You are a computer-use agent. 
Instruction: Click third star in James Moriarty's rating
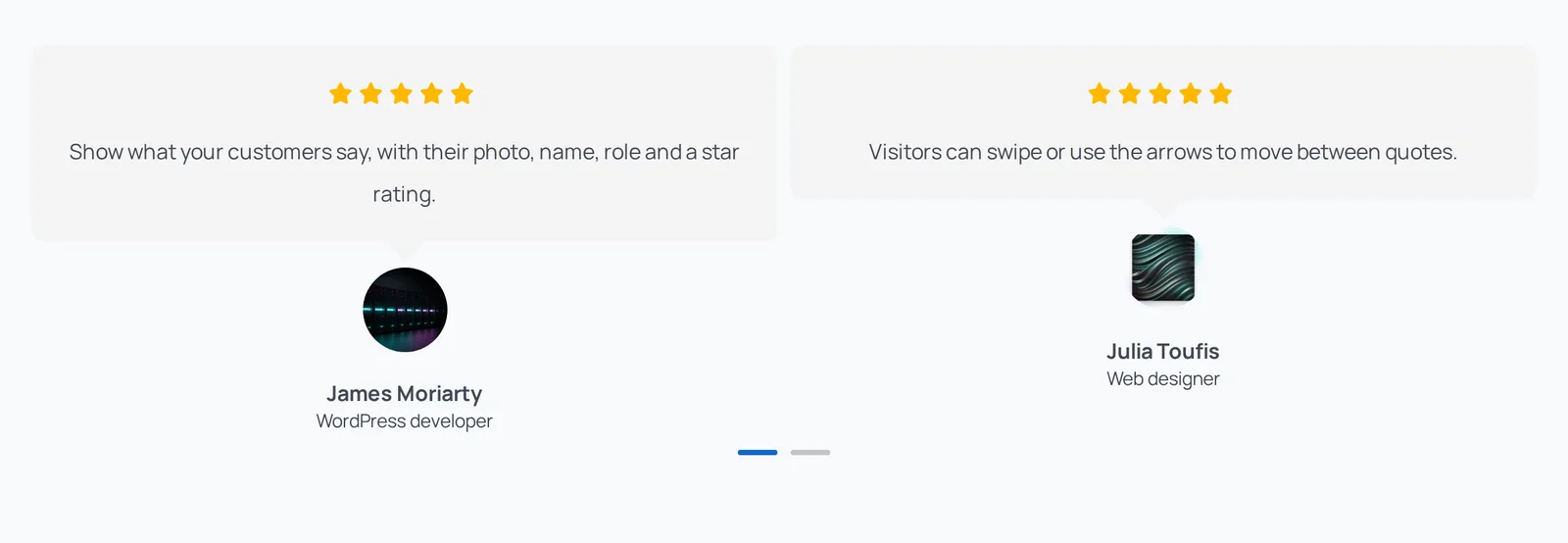[401, 93]
